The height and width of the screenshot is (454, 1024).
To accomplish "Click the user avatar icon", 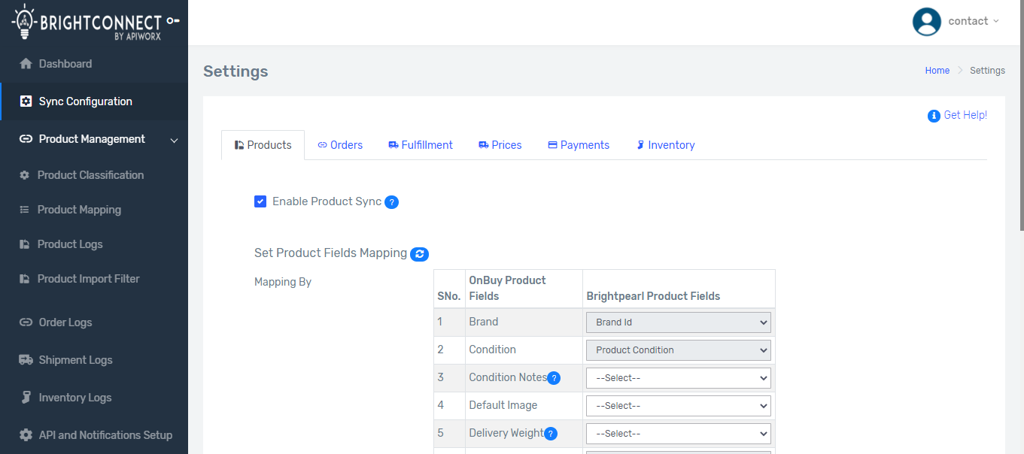I will [926, 22].
